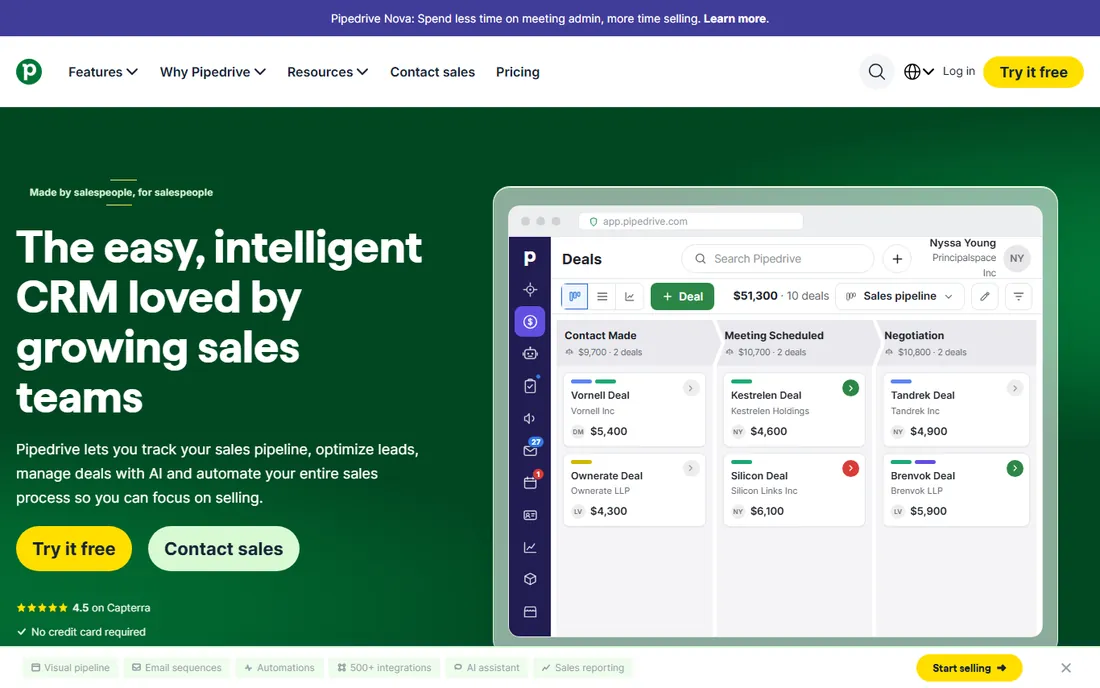Image resolution: width=1100 pixels, height=688 pixels.
Task: Click the green Brenvok Deal status arrow
Action: pos(1014,468)
